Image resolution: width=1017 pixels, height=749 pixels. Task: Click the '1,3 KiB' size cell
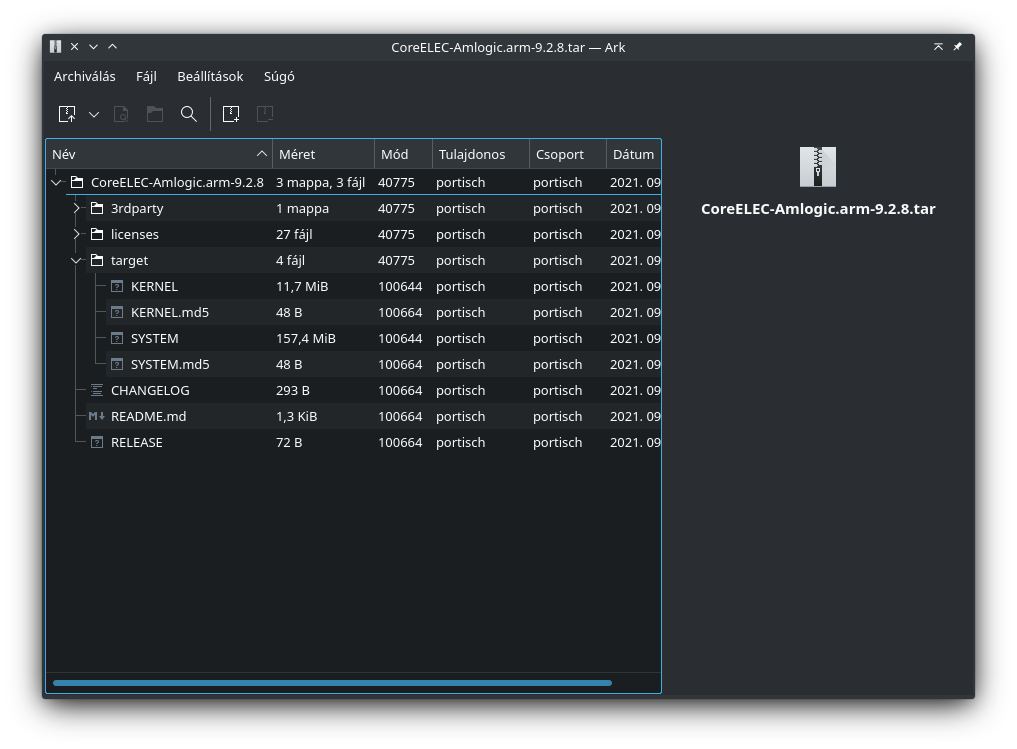296,416
